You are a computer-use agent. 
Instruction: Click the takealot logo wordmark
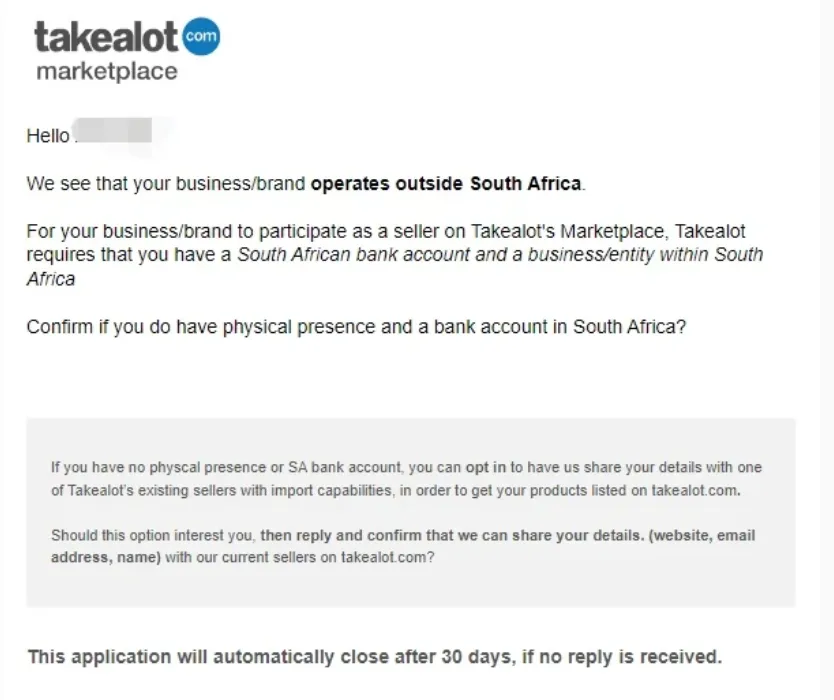click(x=107, y=38)
